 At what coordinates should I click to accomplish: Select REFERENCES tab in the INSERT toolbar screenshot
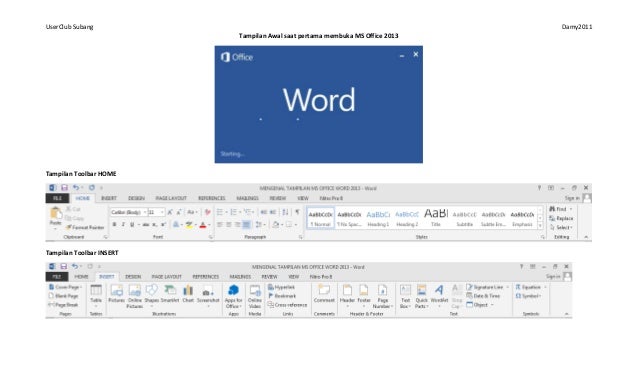point(205,277)
